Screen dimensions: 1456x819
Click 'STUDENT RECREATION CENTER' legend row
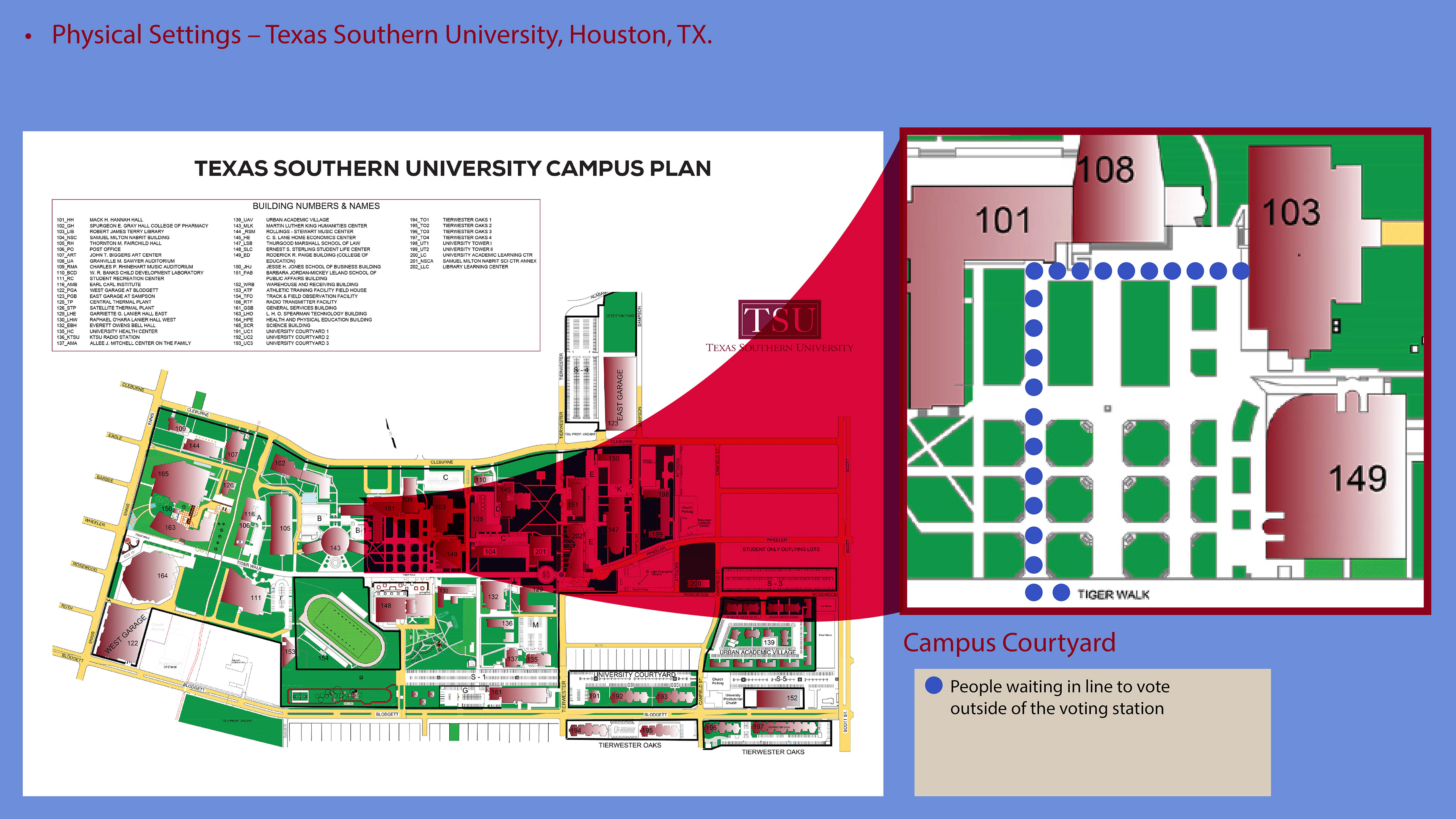tap(110, 279)
